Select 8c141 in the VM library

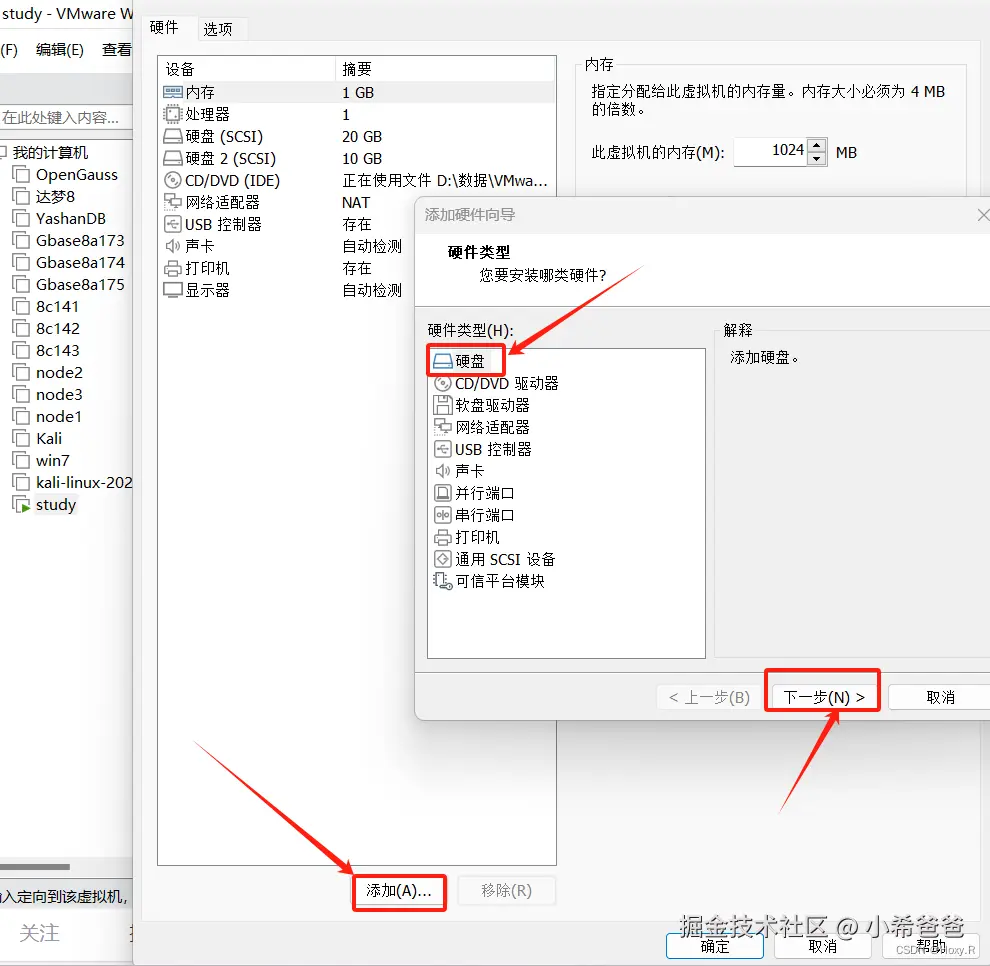coord(57,307)
